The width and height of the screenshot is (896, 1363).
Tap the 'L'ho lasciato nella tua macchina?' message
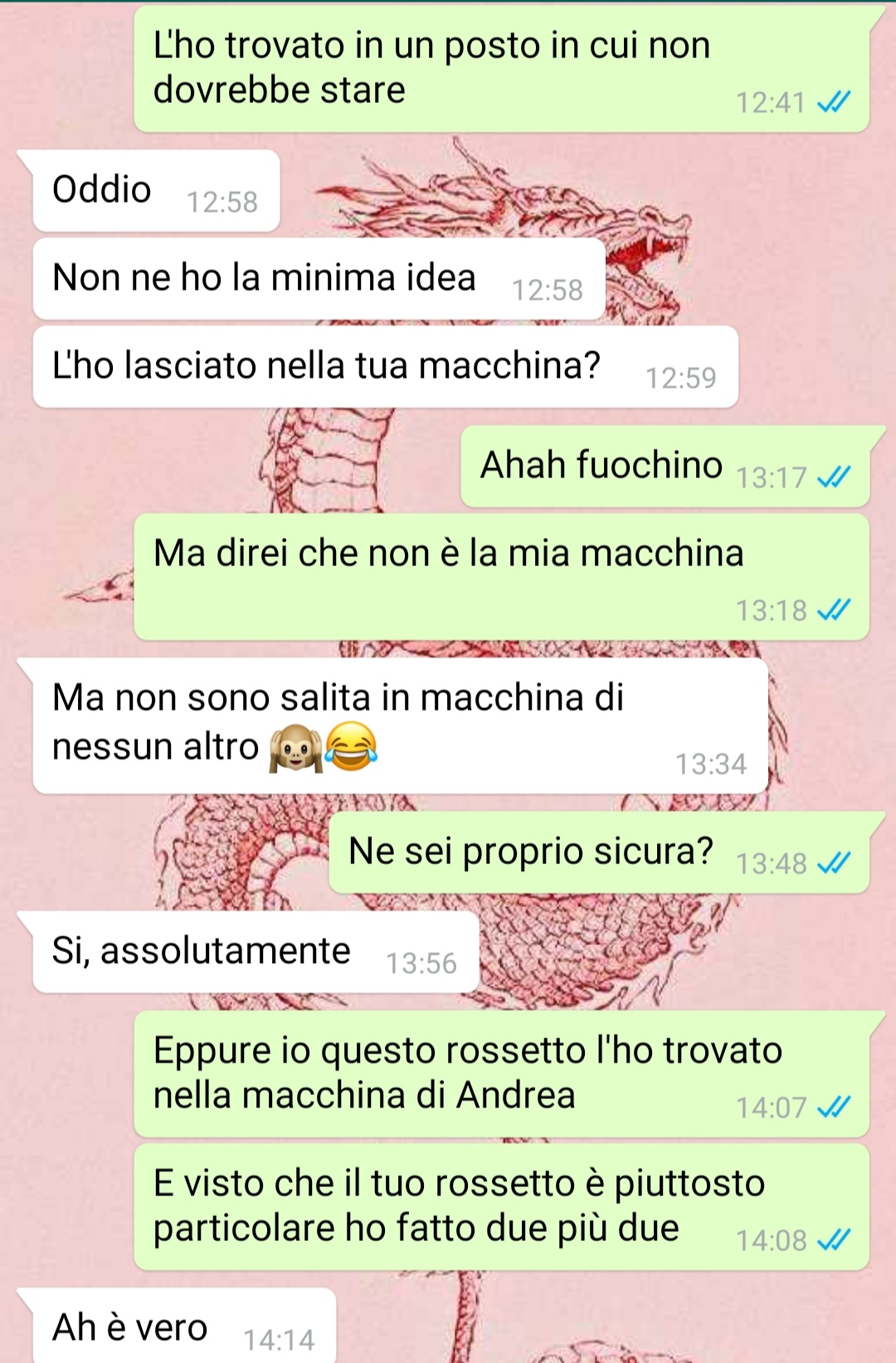pos(386,367)
